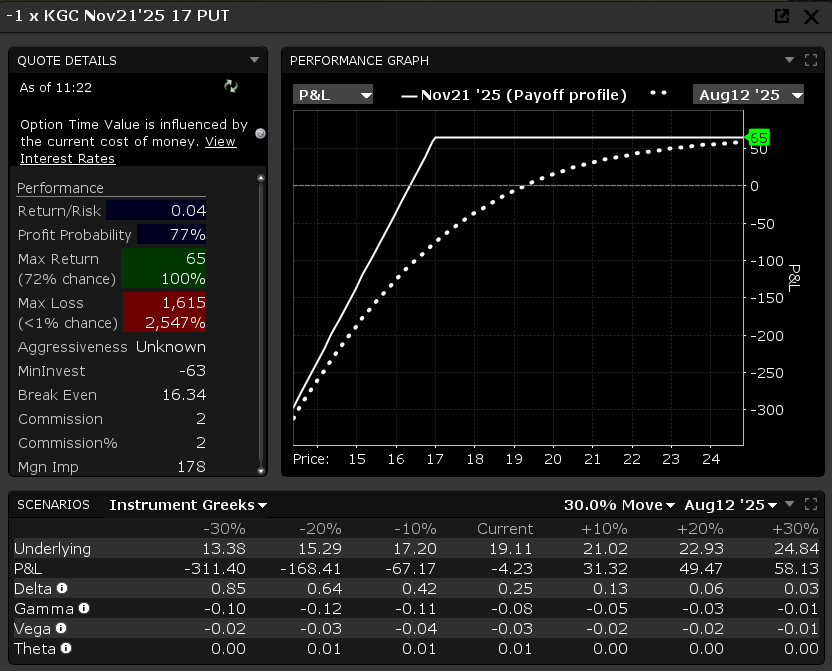
Task: Select P&L value -311.40
Action: click(215, 569)
